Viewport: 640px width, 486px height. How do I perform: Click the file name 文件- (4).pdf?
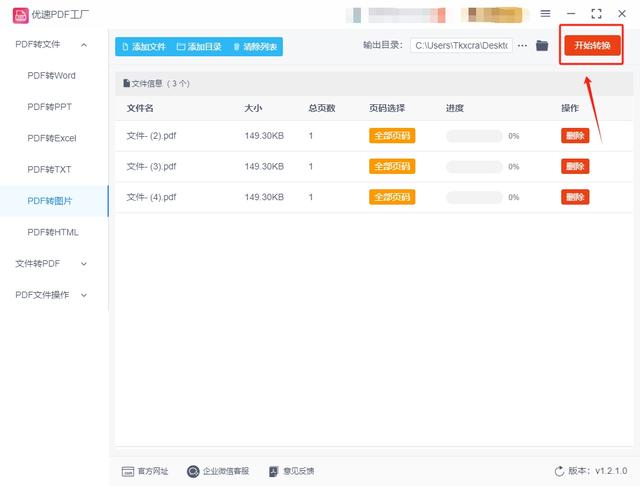point(151,198)
